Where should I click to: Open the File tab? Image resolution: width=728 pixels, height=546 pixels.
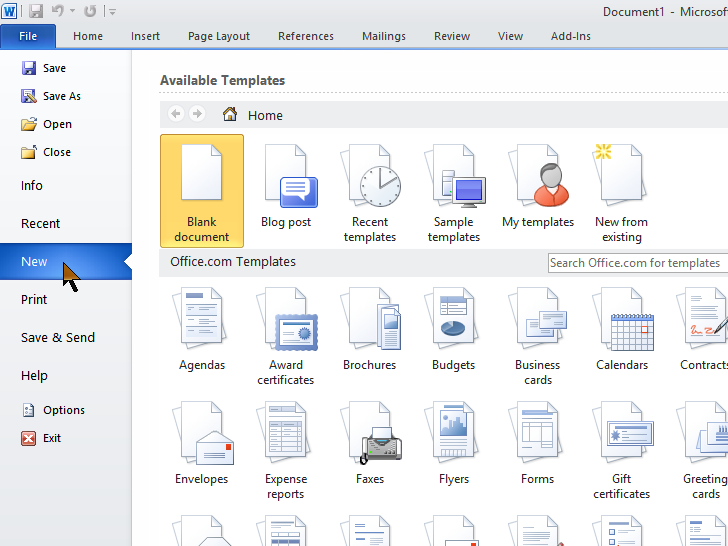28,36
